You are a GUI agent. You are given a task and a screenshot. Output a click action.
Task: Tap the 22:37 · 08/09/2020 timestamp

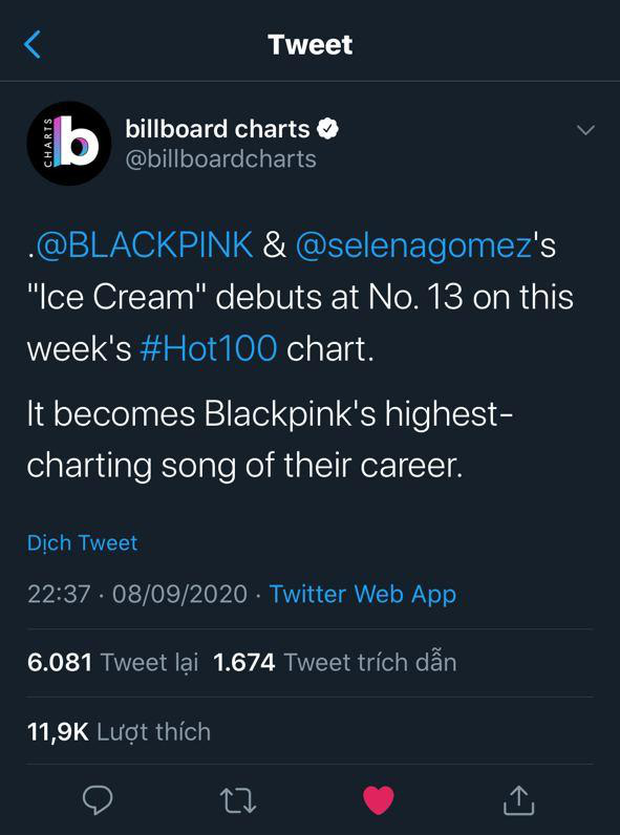(137, 594)
